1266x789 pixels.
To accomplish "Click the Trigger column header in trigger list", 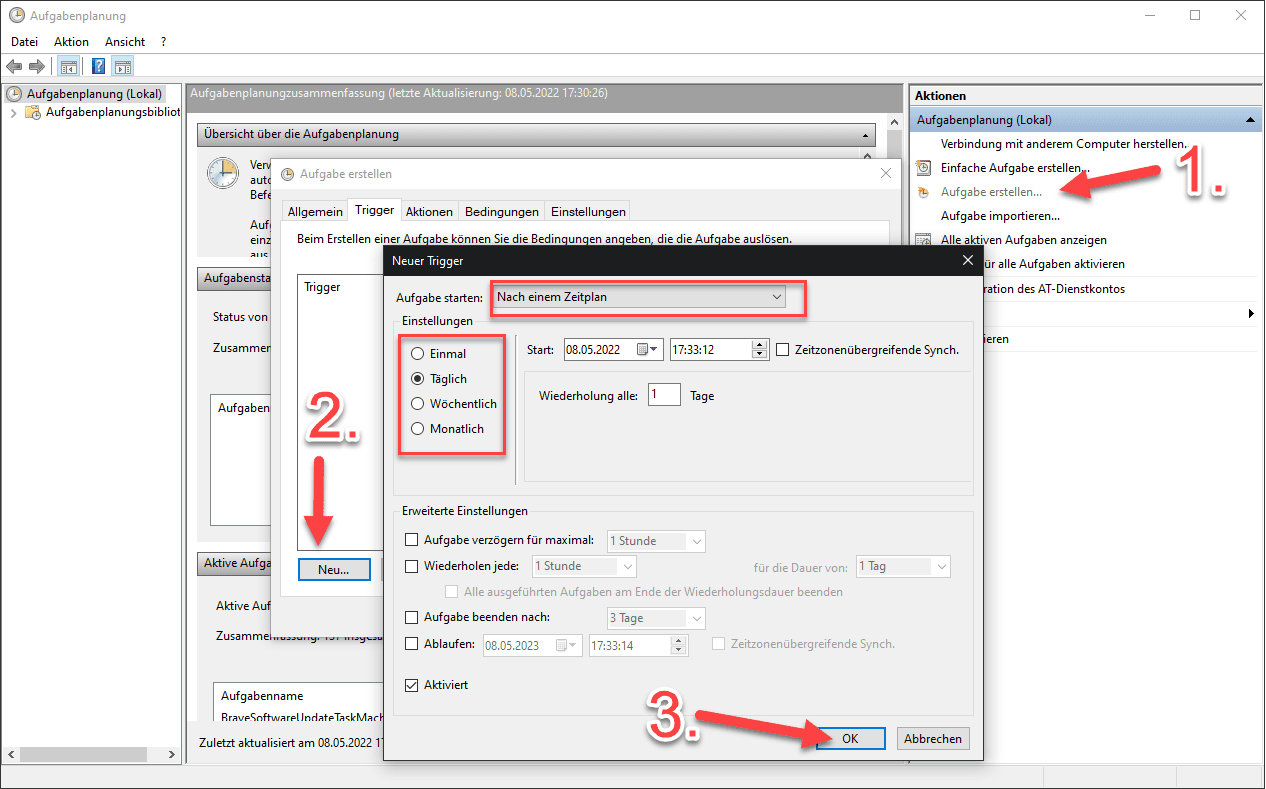I will [x=322, y=287].
